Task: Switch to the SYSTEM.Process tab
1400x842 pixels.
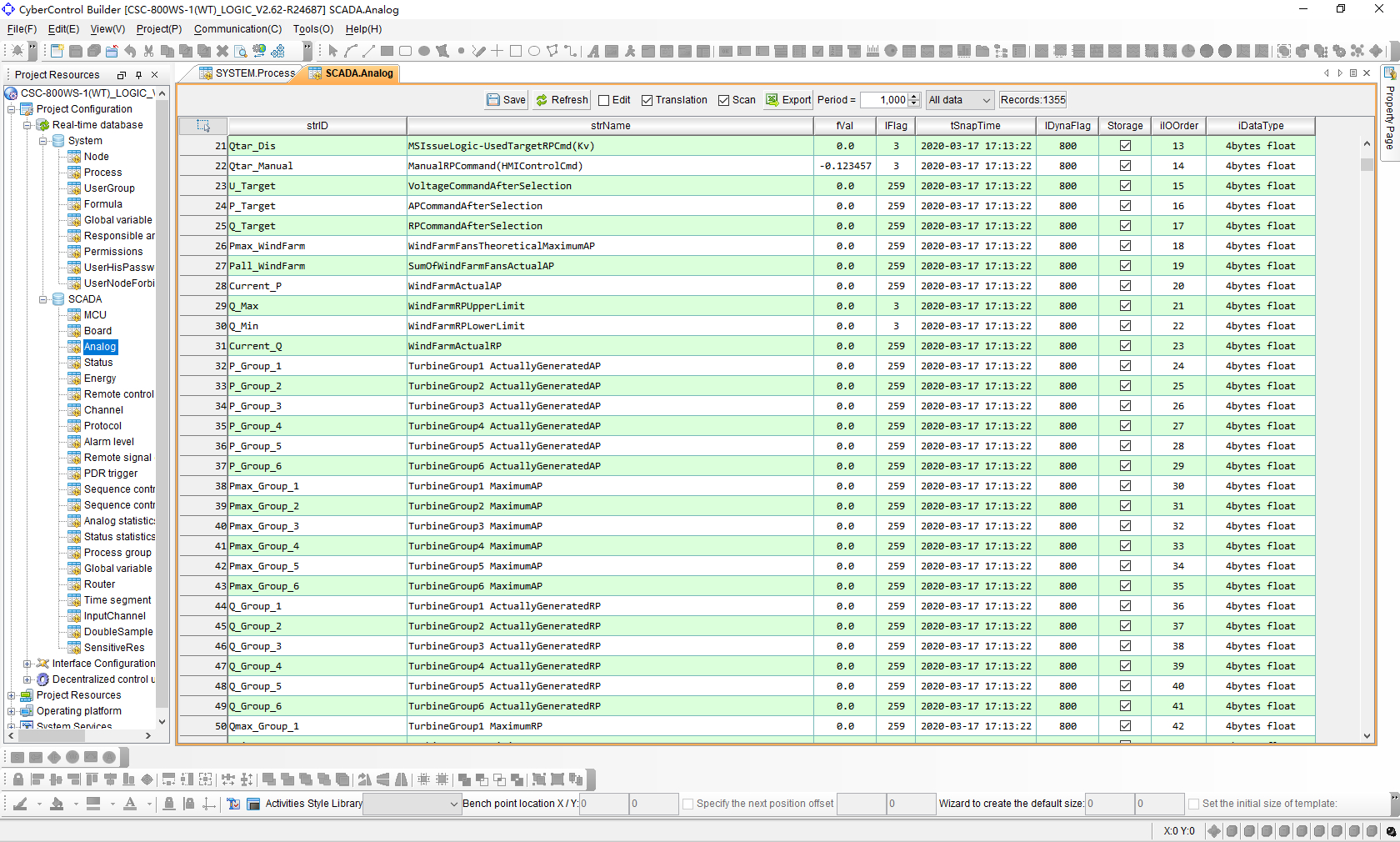Action: pos(254,73)
